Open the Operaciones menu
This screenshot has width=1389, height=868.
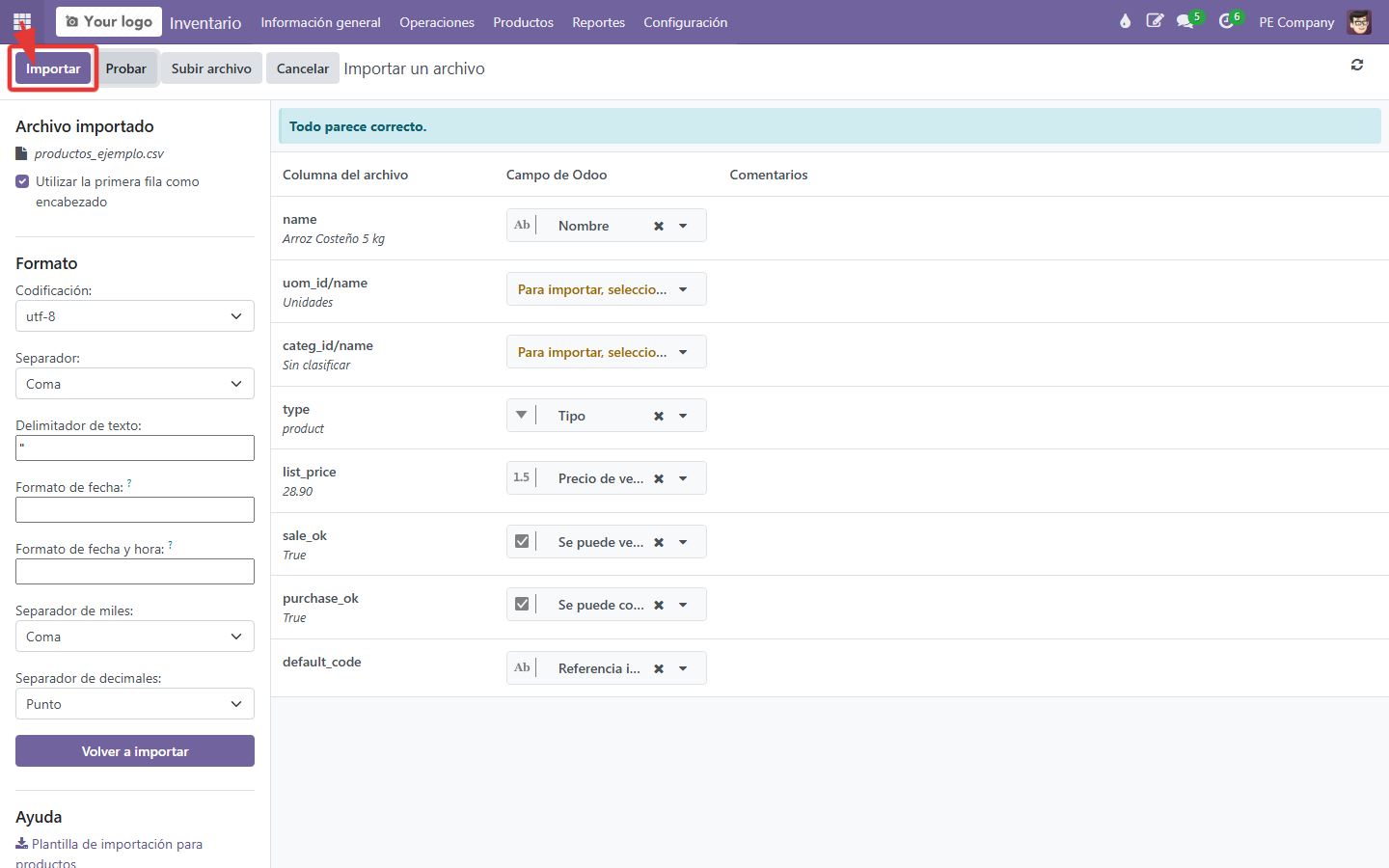tap(437, 22)
